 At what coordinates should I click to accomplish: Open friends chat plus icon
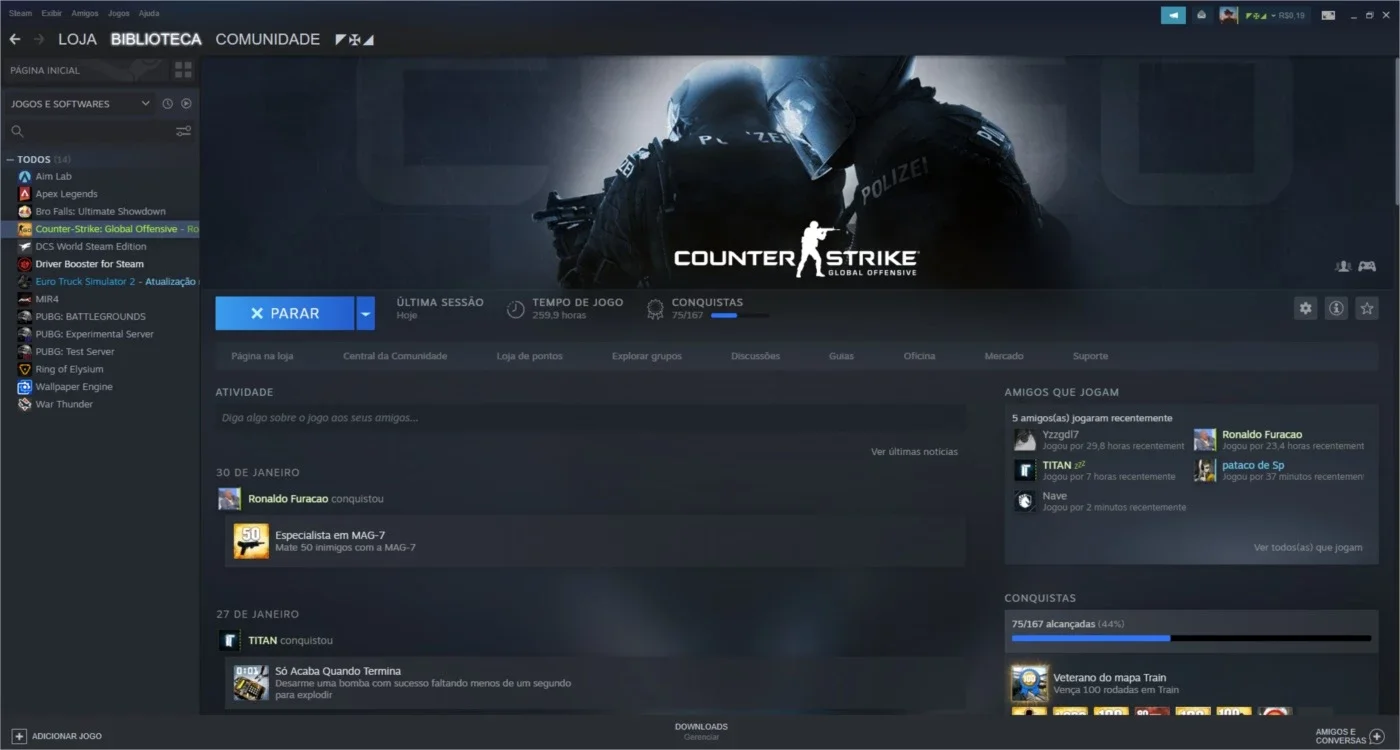pos(1376,736)
